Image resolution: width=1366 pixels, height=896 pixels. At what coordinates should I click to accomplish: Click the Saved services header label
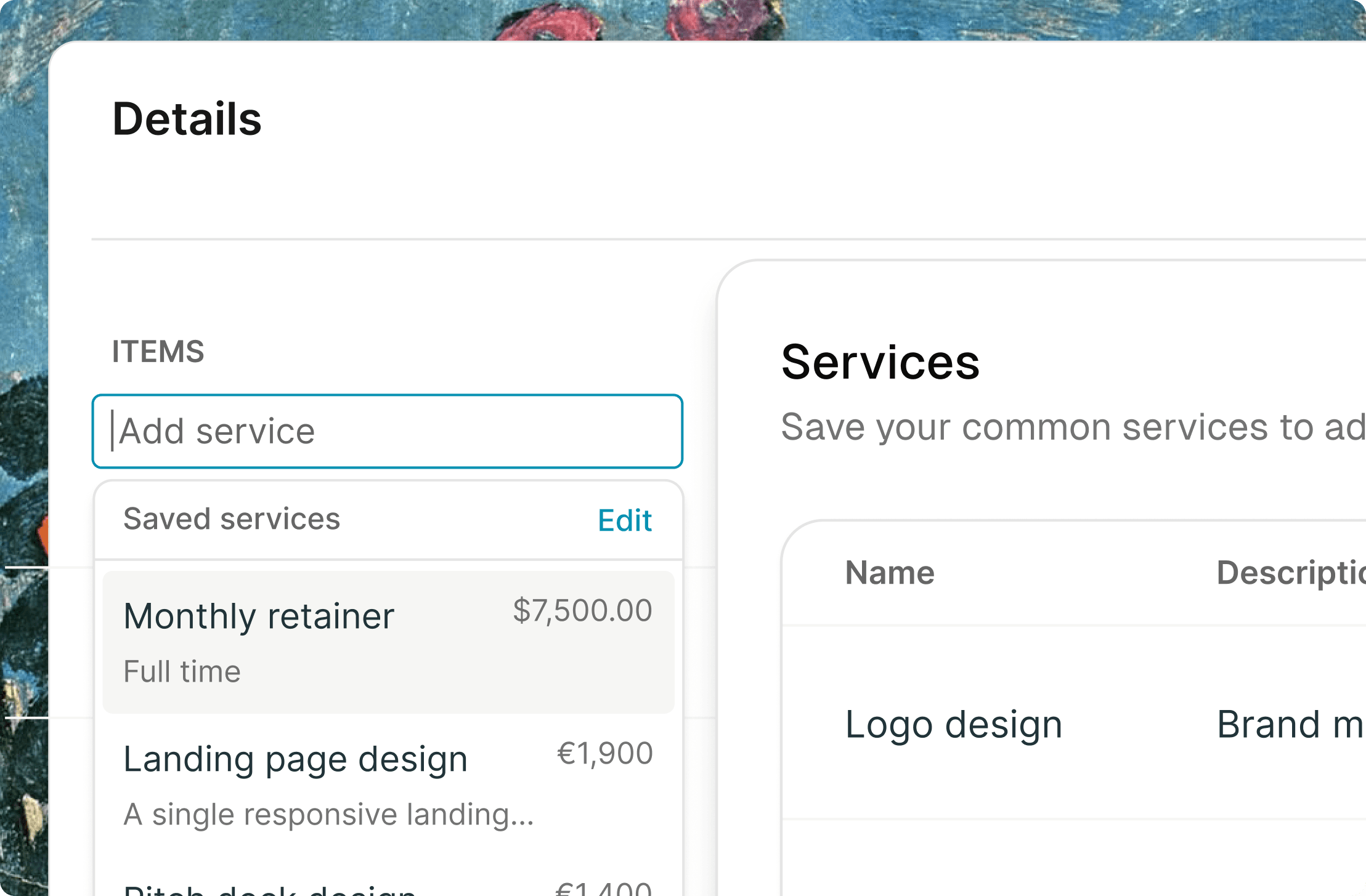[x=232, y=519]
